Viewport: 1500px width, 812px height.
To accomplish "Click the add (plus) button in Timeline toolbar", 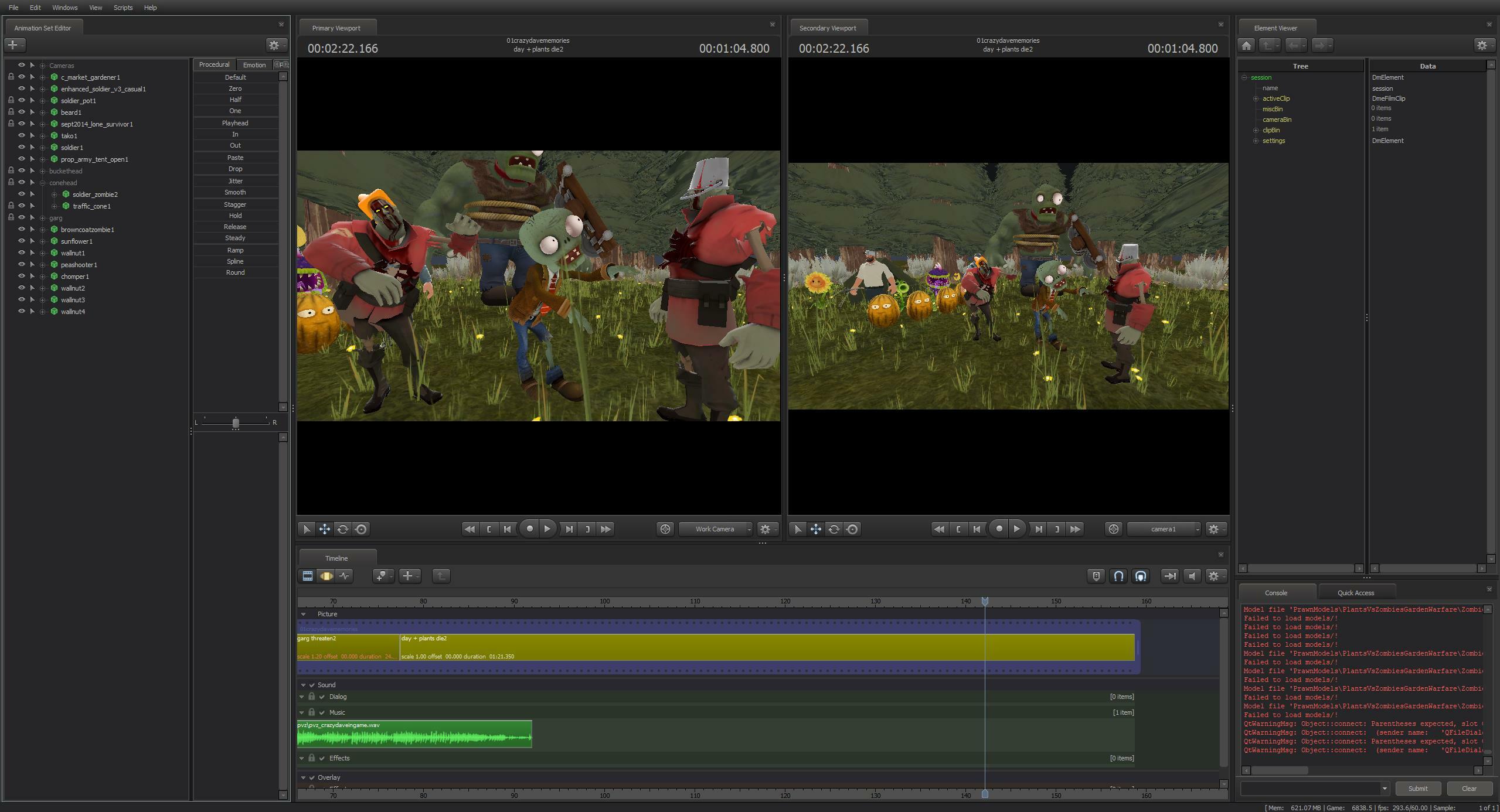I will coord(410,576).
